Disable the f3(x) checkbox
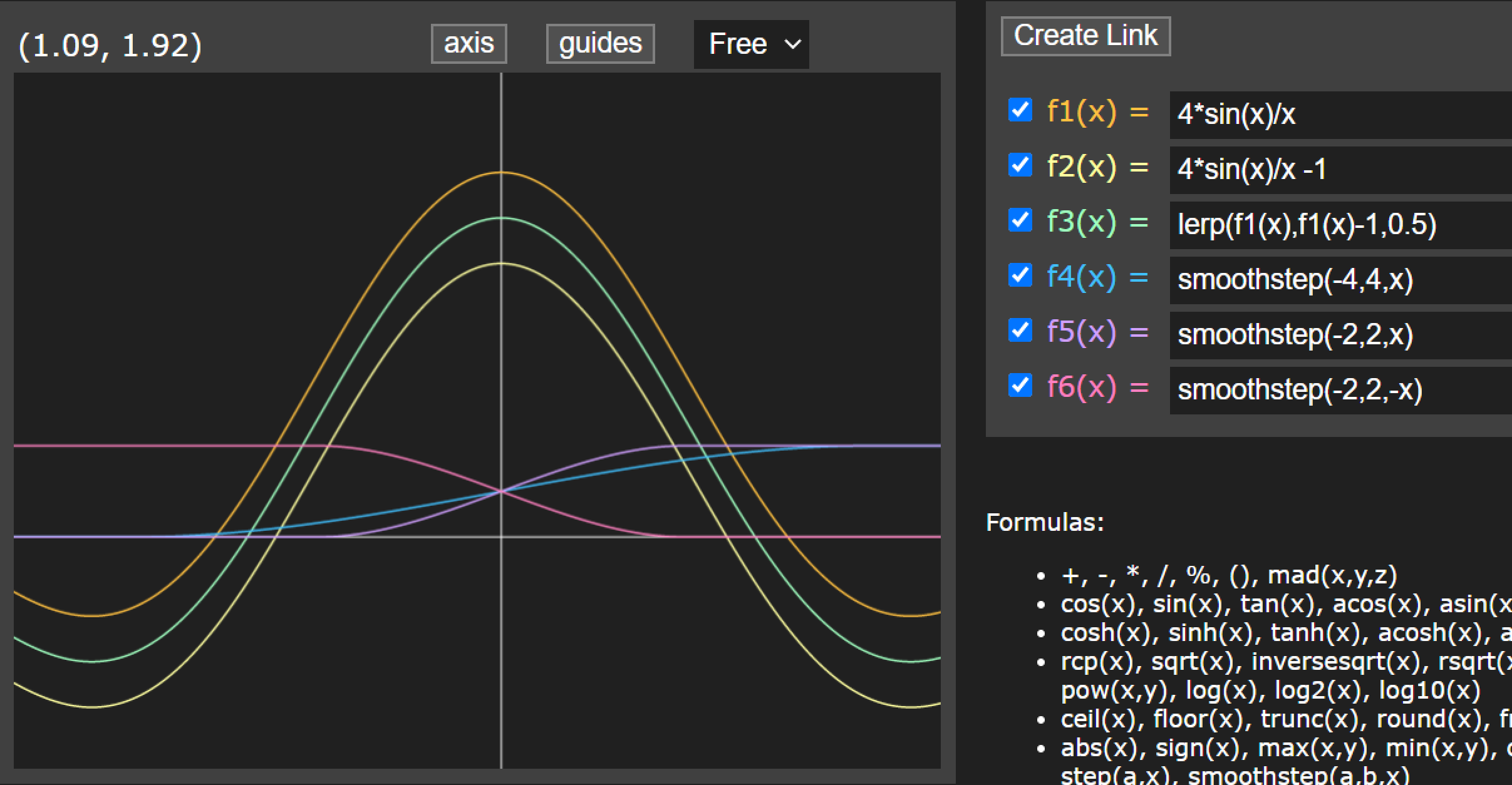The image size is (1512, 785). click(x=1020, y=220)
